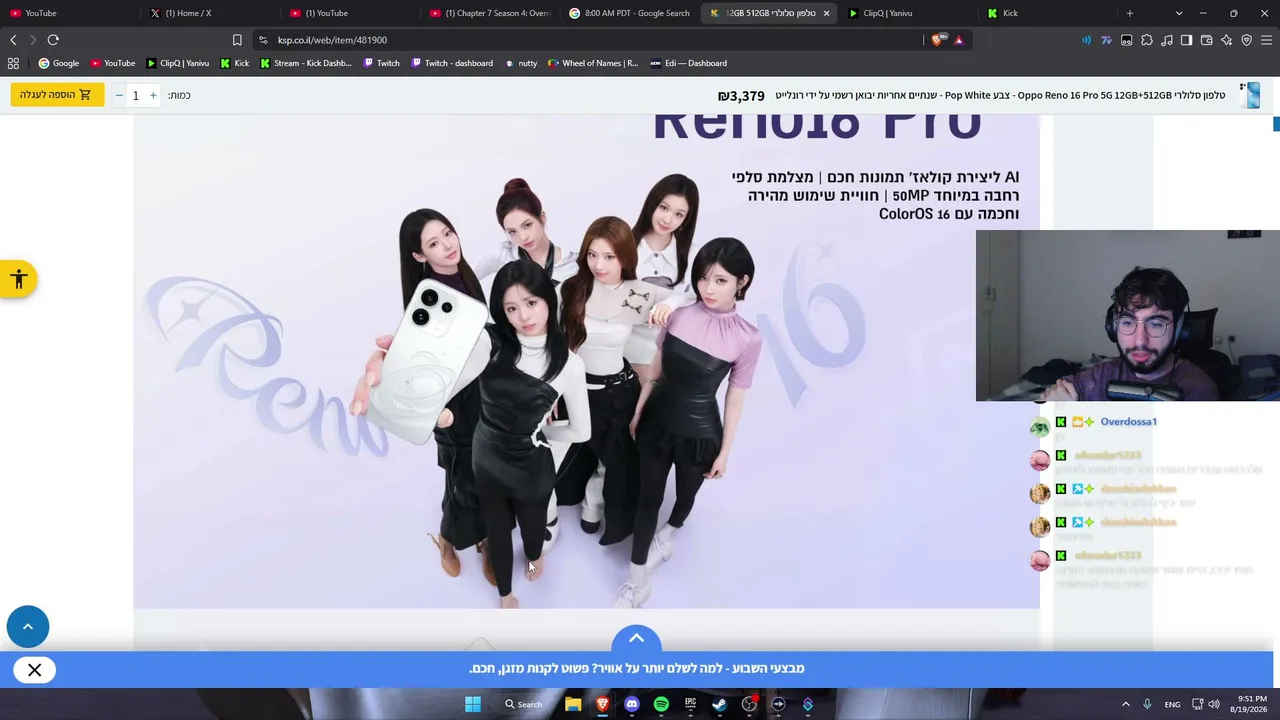Open Brave Rewards triangle icon

tap(958, 40)
